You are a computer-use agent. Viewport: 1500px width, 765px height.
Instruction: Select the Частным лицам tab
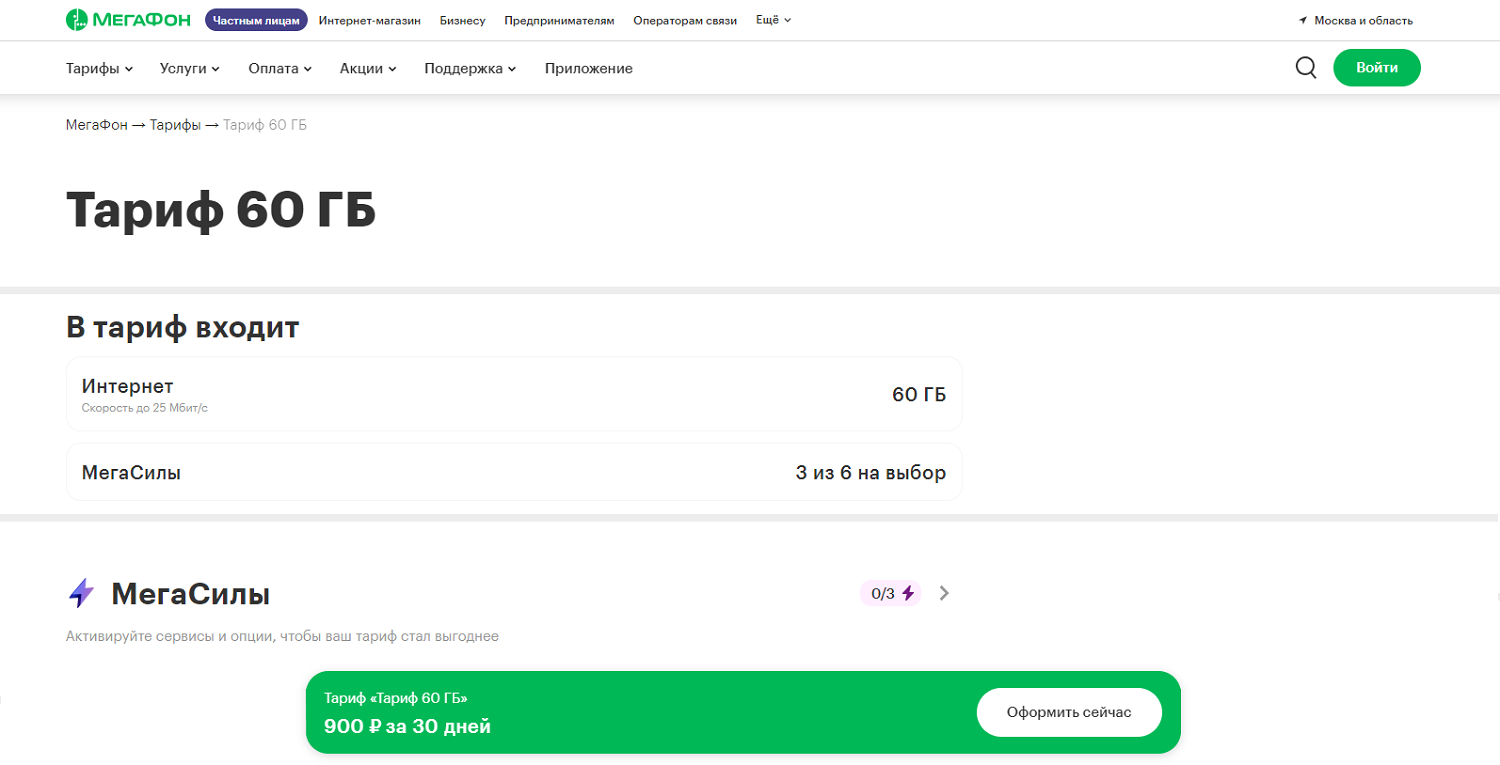tap(256, 20)
